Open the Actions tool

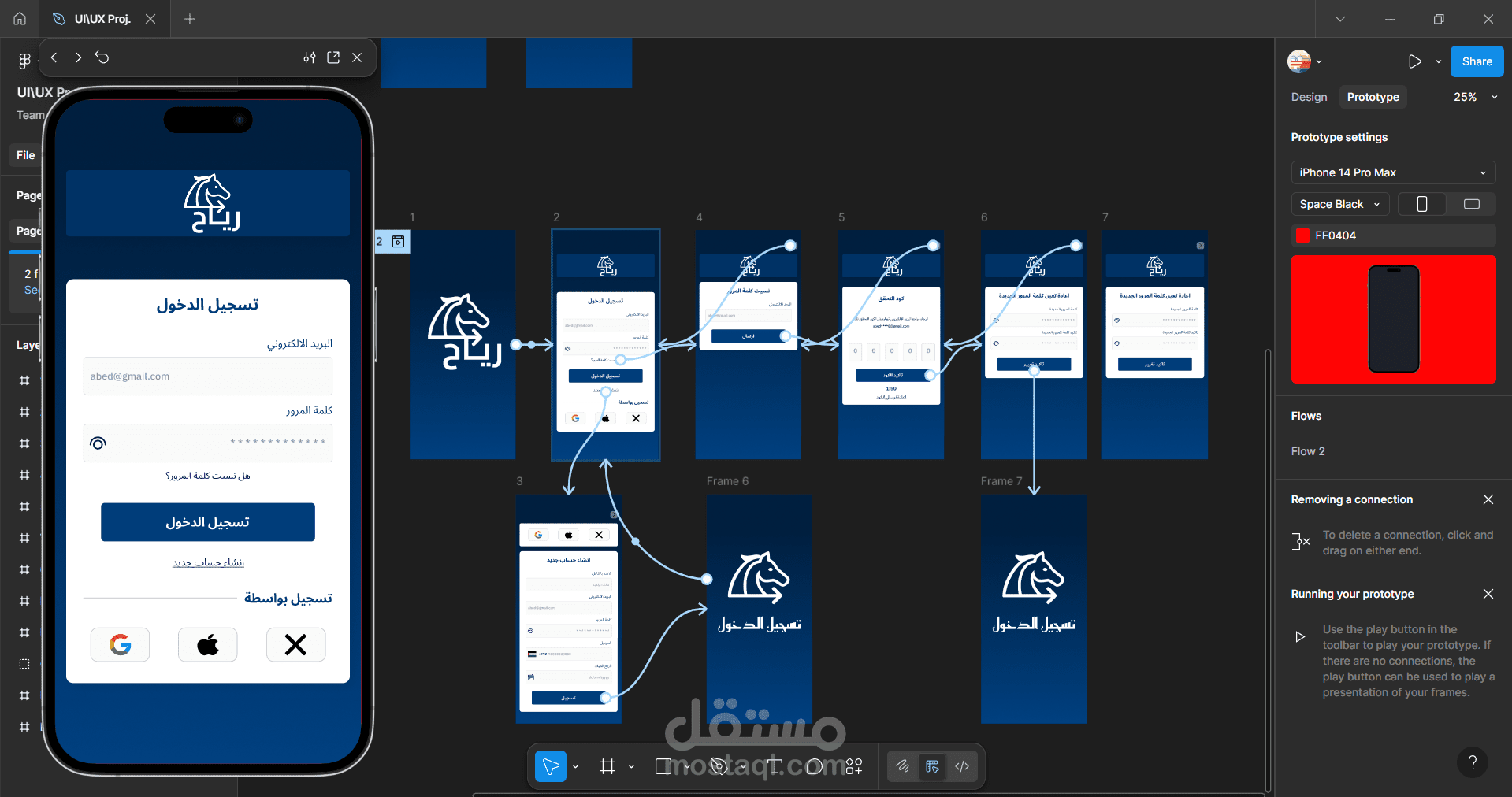854,766
